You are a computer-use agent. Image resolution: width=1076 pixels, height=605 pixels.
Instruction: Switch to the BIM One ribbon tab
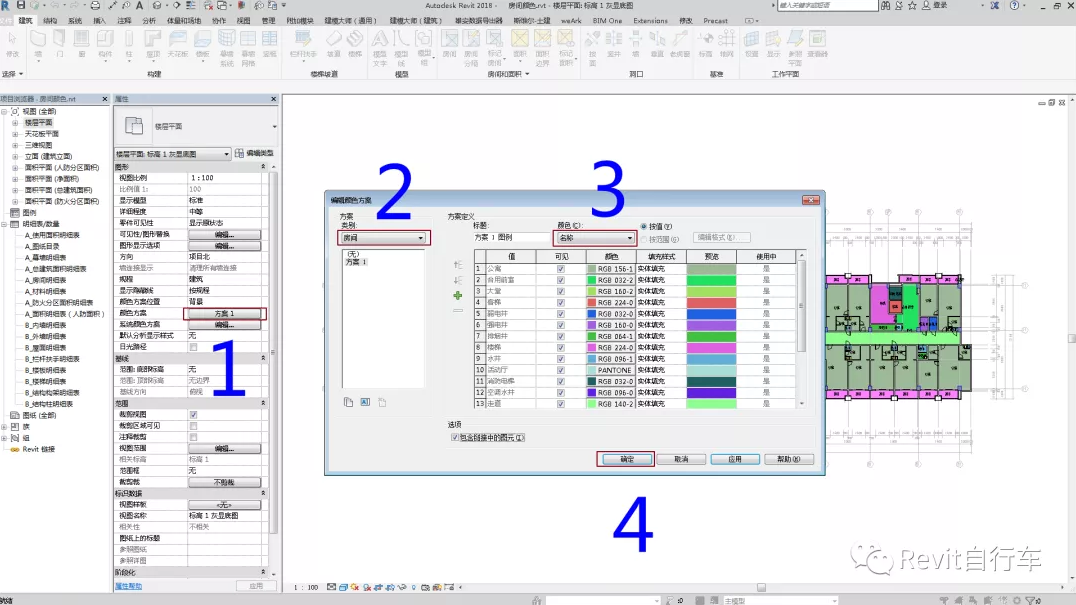point(607,21)
